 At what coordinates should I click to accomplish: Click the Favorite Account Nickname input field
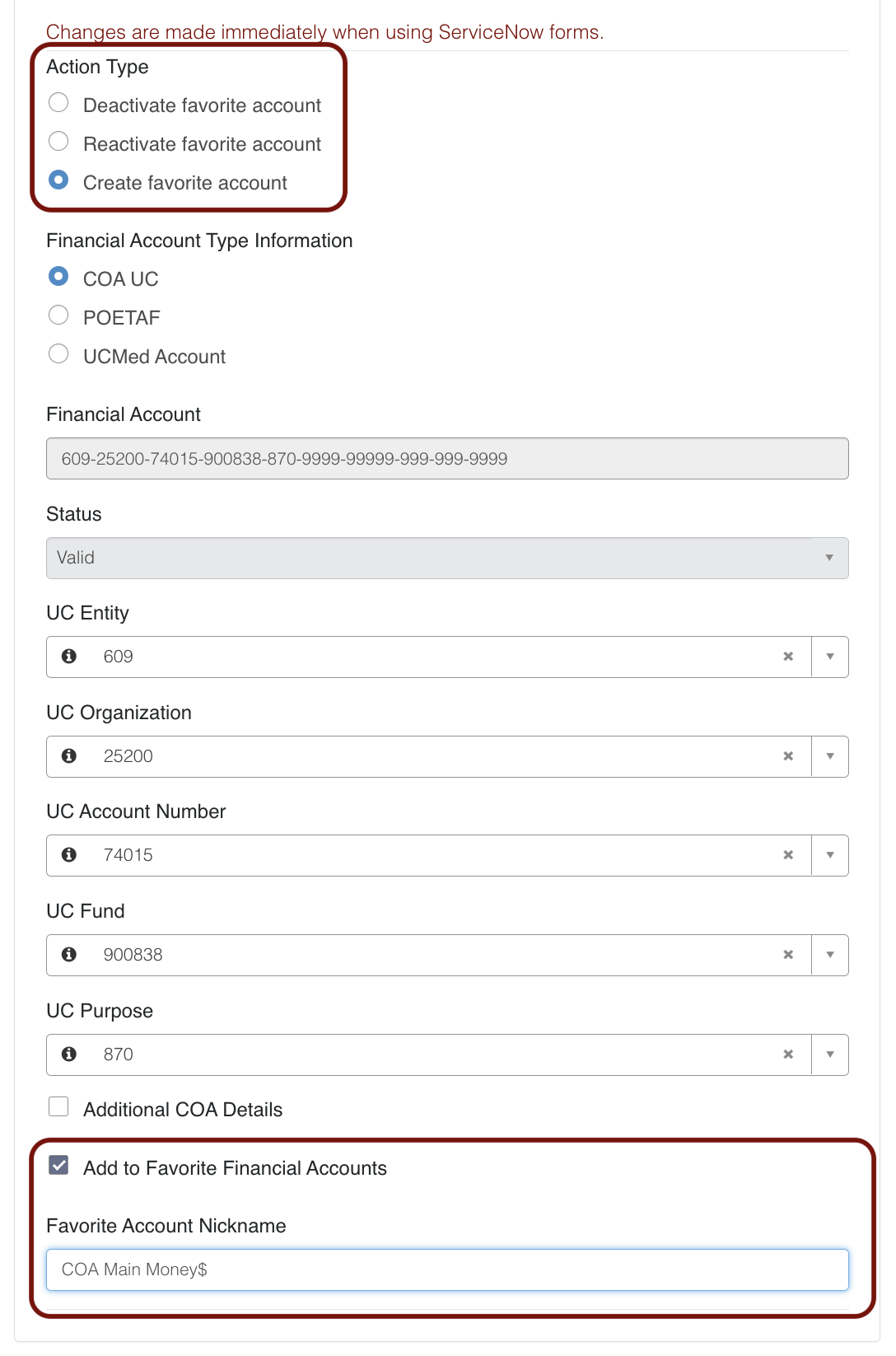pos(446,1270)
